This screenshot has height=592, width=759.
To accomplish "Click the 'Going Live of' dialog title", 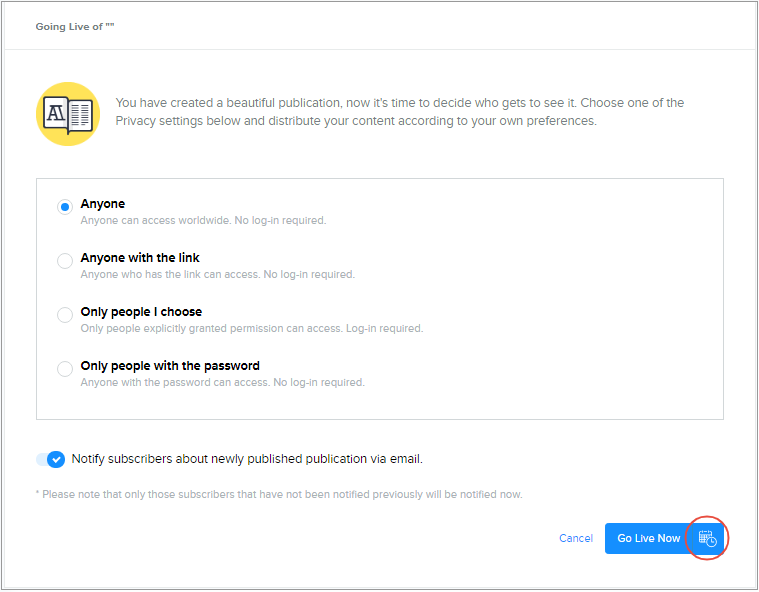I will pos(75,26).
